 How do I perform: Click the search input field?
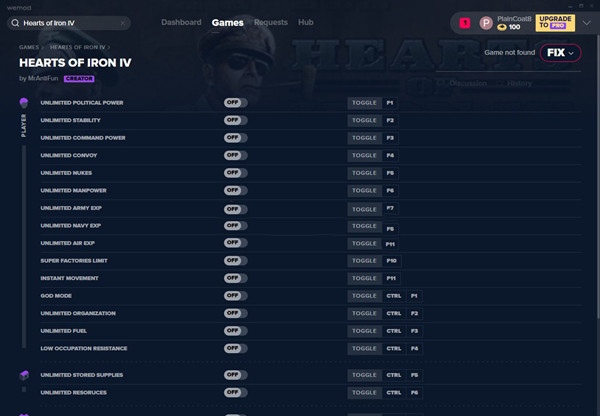[x=69, y=23]
